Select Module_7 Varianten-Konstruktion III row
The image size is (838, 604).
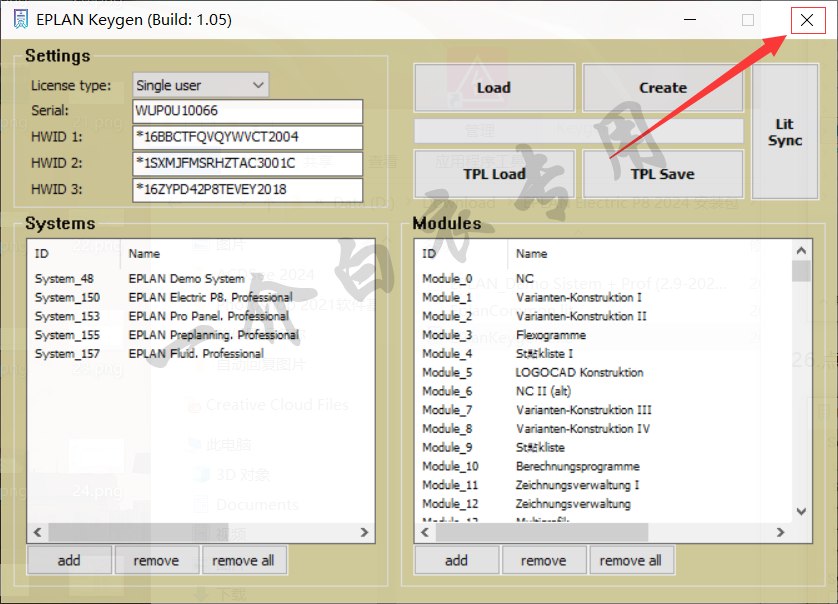603,409
